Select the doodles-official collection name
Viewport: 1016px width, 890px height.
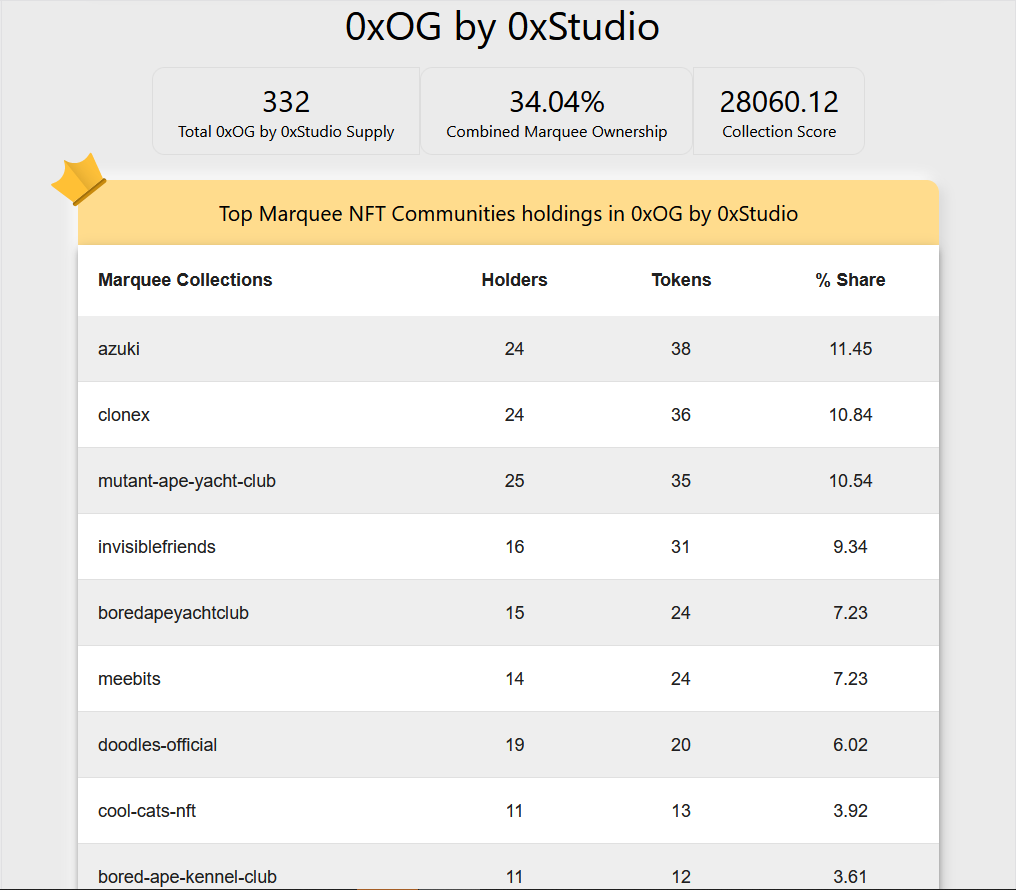point(157,746)
